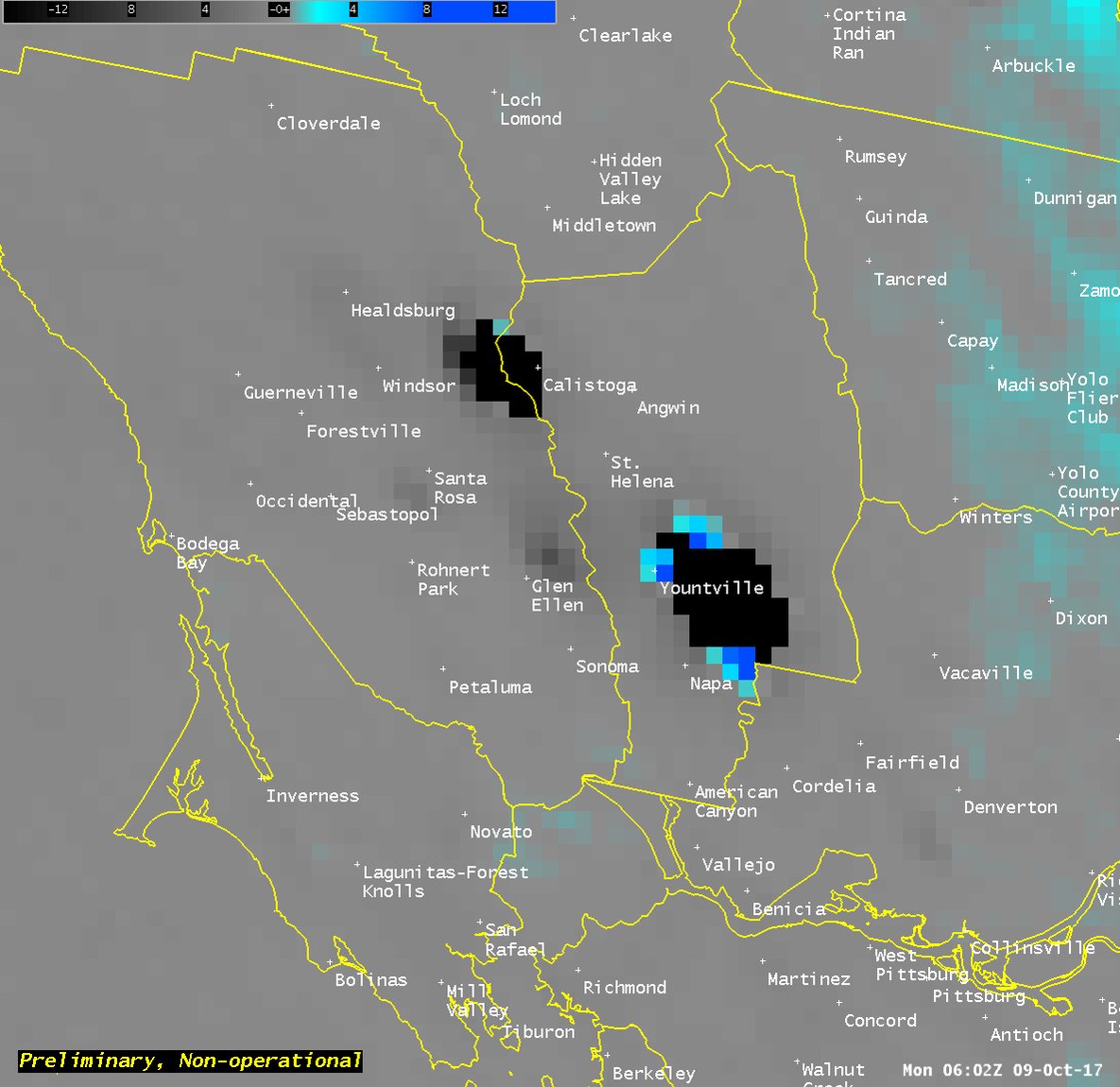Select the Yountville station marker
The image size is (1120, 1087).
pyautogui.click(x=655, y=570)
